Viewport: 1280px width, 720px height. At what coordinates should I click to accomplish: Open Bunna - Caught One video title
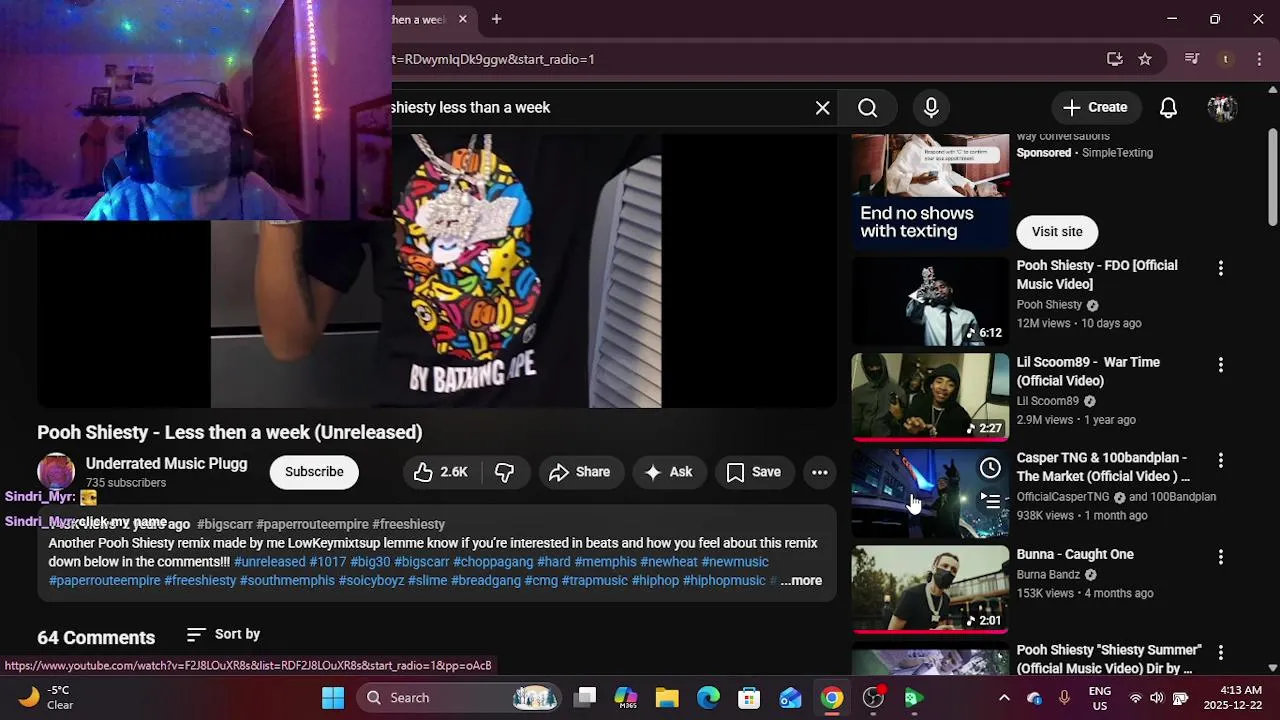pos(1075,555)
